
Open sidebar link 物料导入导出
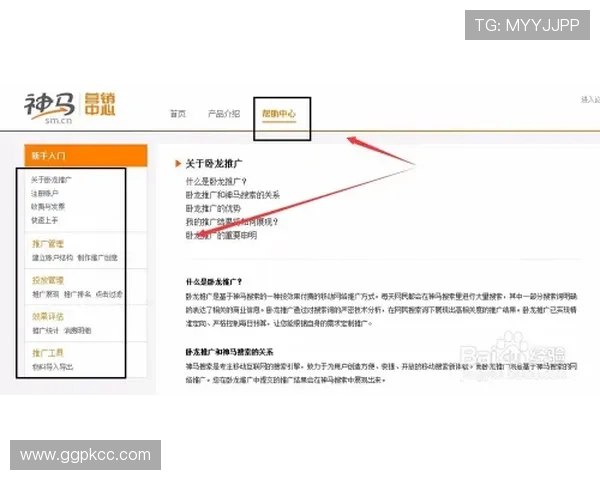[52, 367]
